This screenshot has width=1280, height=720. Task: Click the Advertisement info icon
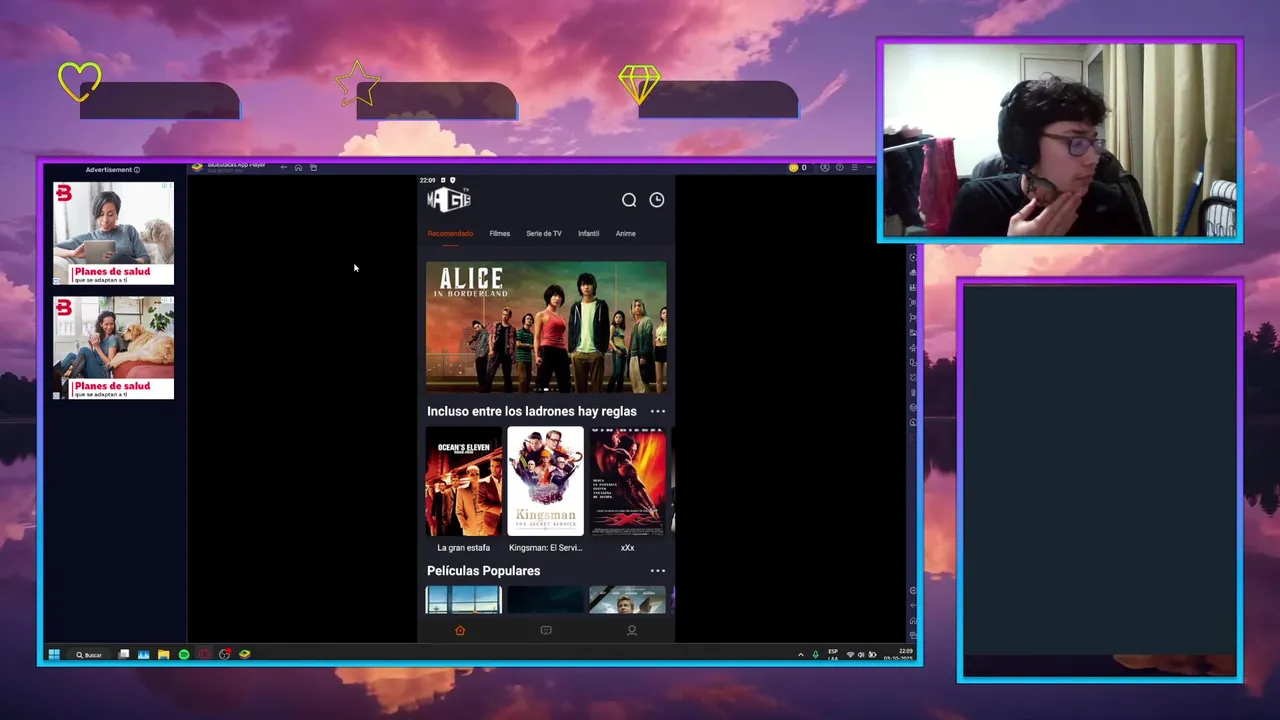pos(137,170)
